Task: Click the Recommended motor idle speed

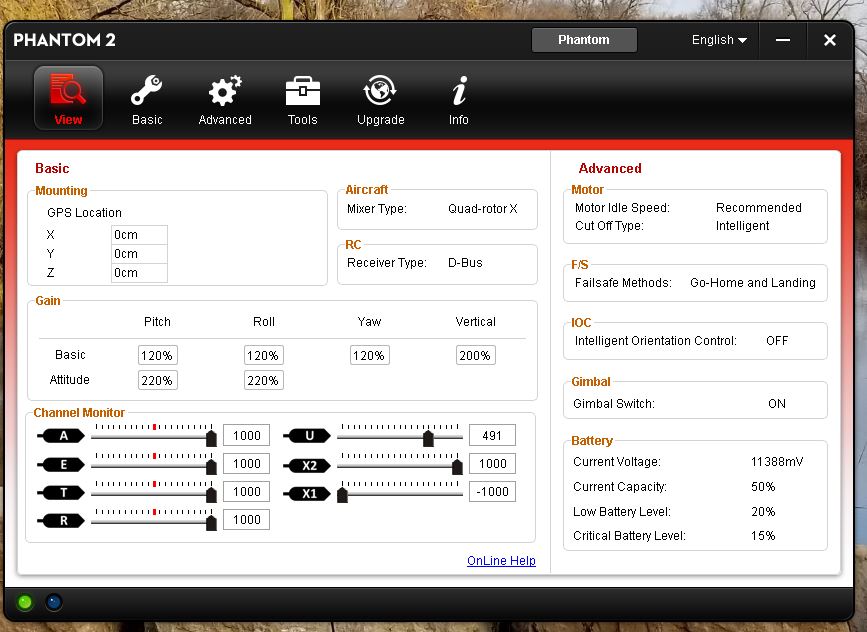Action: [x=759, y=207]
